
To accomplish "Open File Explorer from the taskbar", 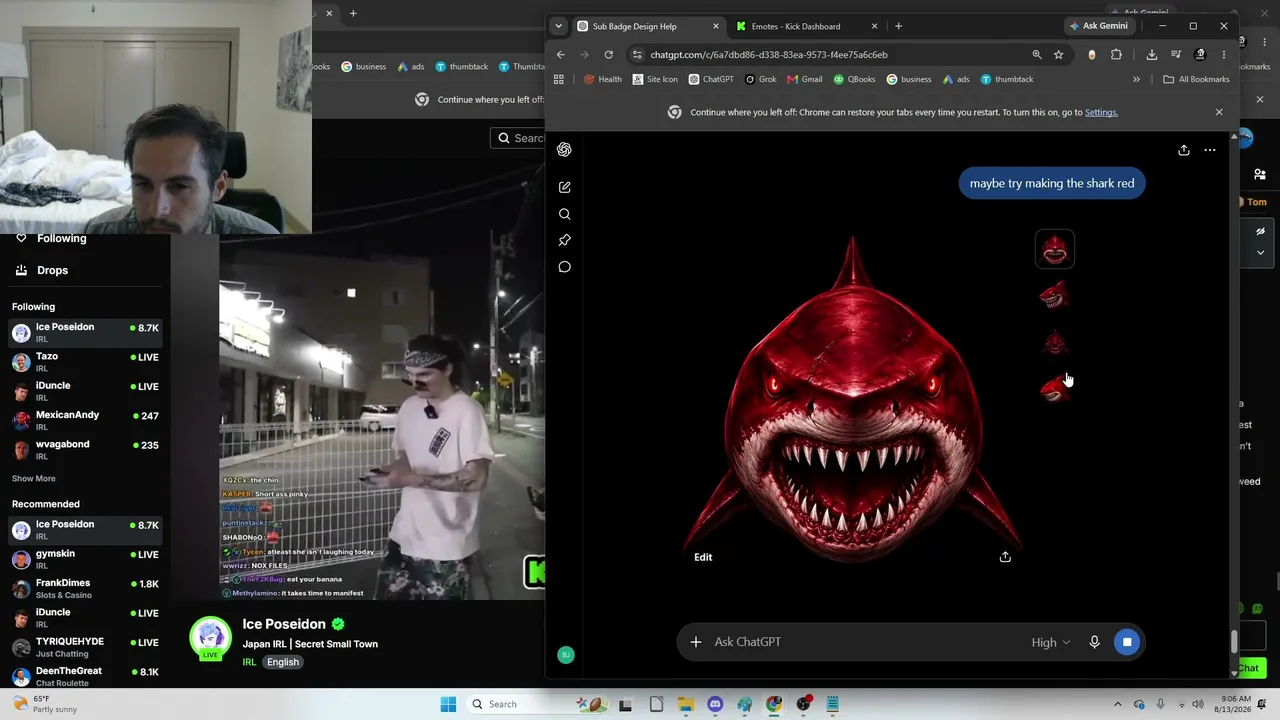I will click(686, 704).
